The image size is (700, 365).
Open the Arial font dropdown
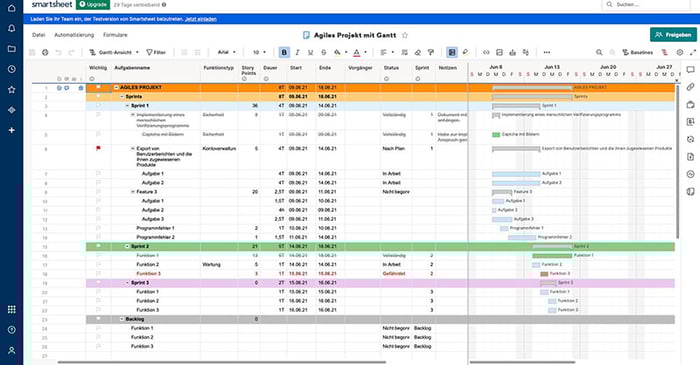point(227,52)
